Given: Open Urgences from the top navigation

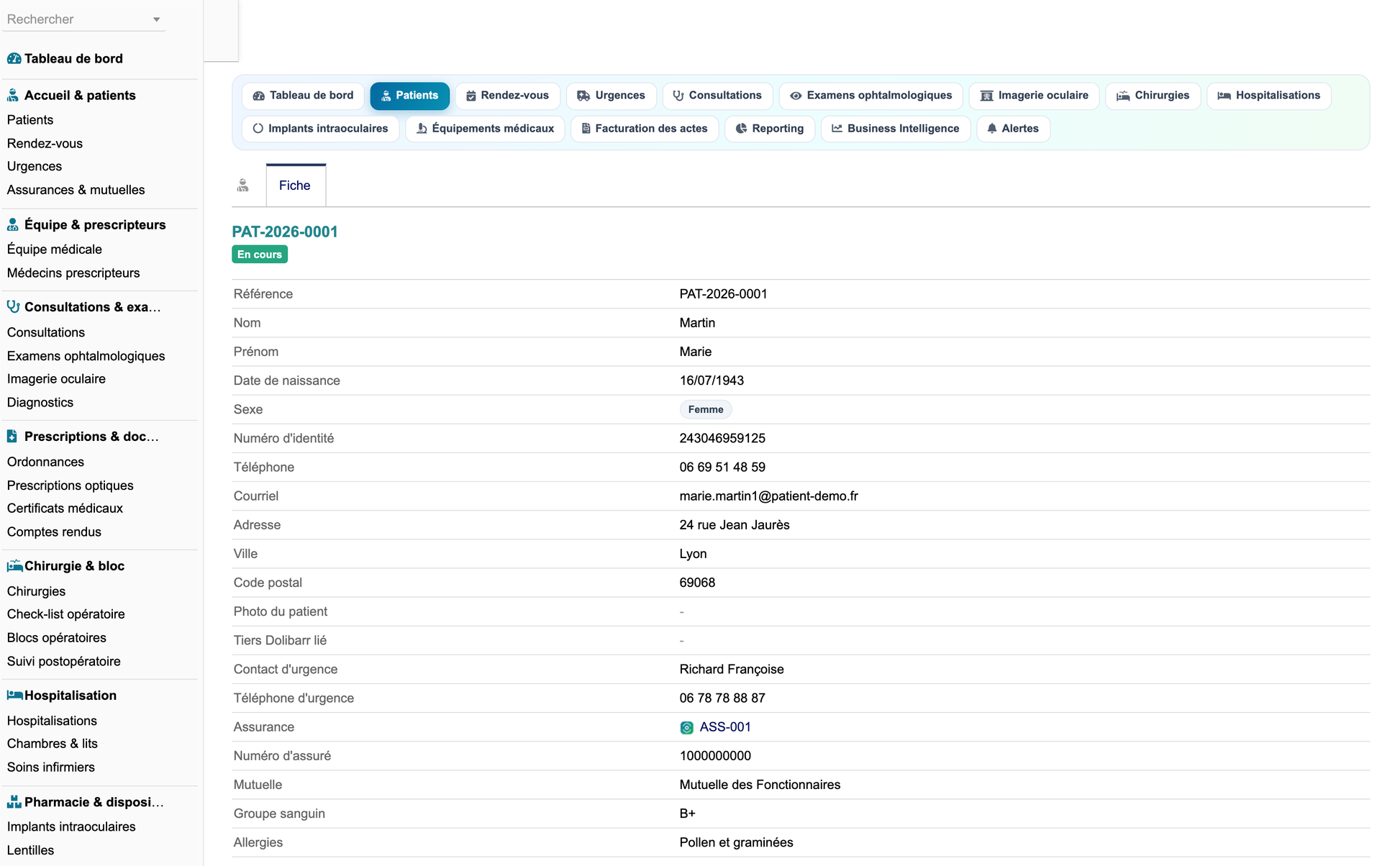Looking at the screenshot, I should (x=612, y=96).
